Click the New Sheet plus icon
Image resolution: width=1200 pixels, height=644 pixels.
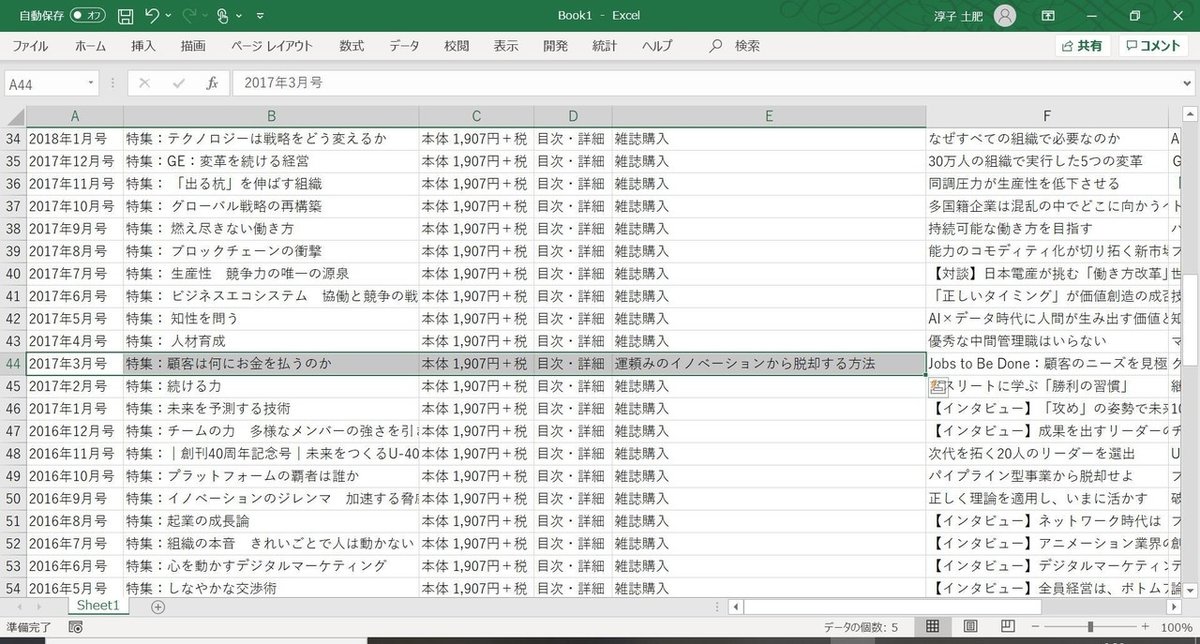pyautogui.click(x=157, y=606)
